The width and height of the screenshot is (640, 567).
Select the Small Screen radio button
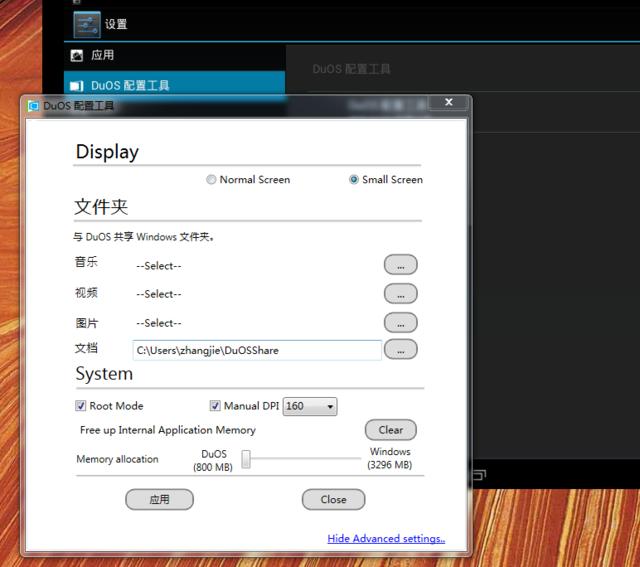tap(354, 180)
